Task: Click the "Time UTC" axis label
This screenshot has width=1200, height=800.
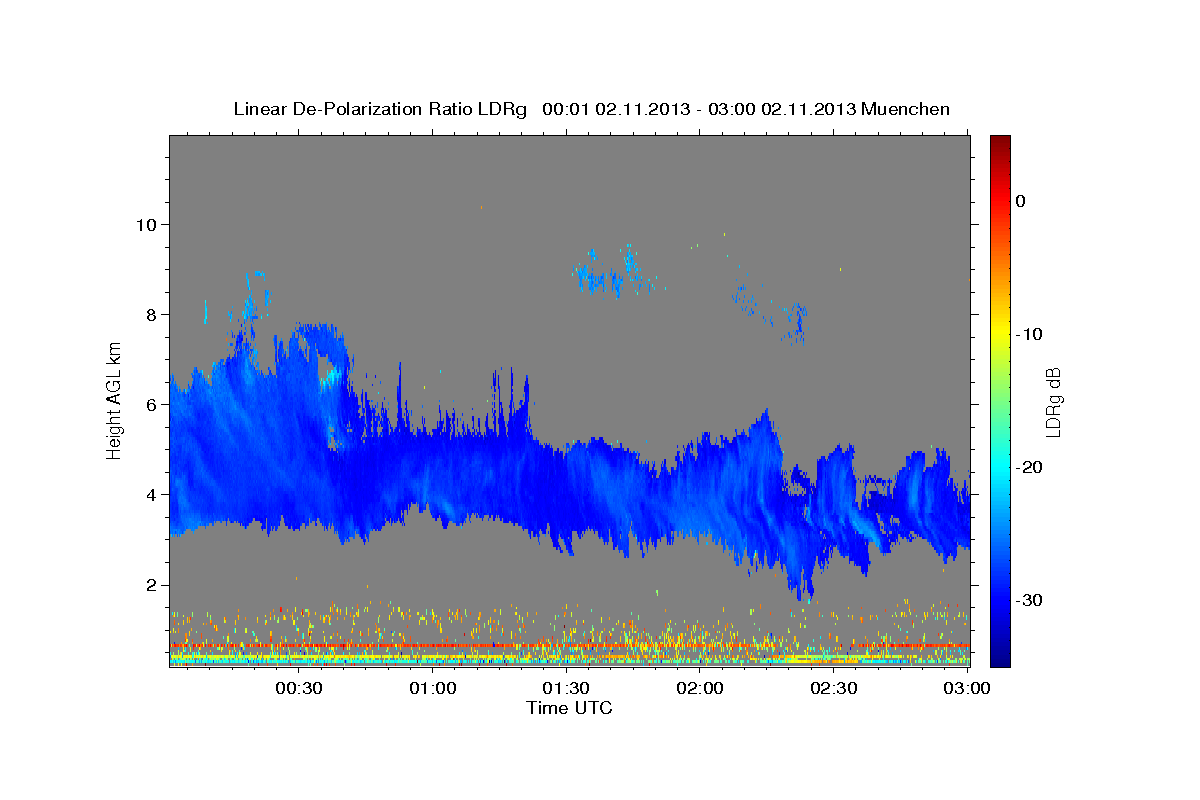Action: (x=569, y=708)
